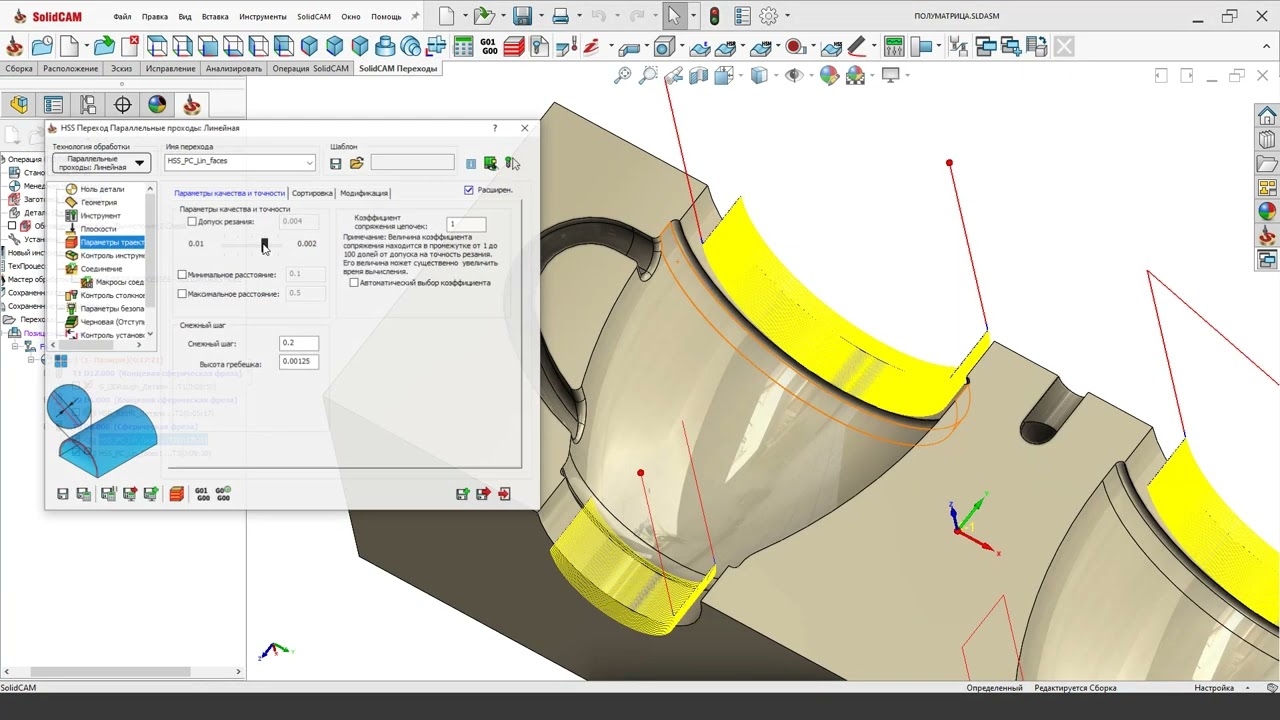Click the red stacked layers icon in the top toolbar
Screen dimensions: 1280x720
pos(514,47)
